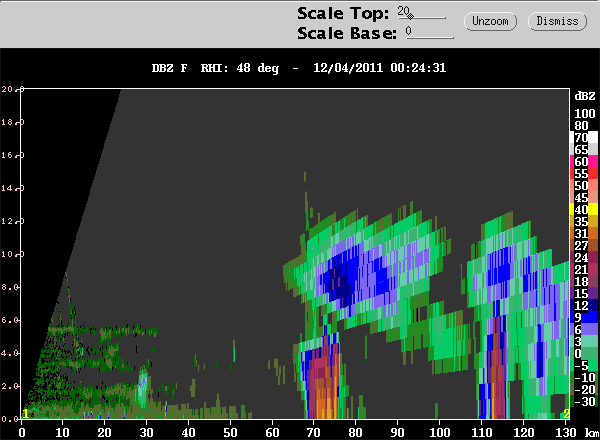Screen dimensions: 600x440
Task: Click the 130 km range axis label
Action: (x=566, y=433)
